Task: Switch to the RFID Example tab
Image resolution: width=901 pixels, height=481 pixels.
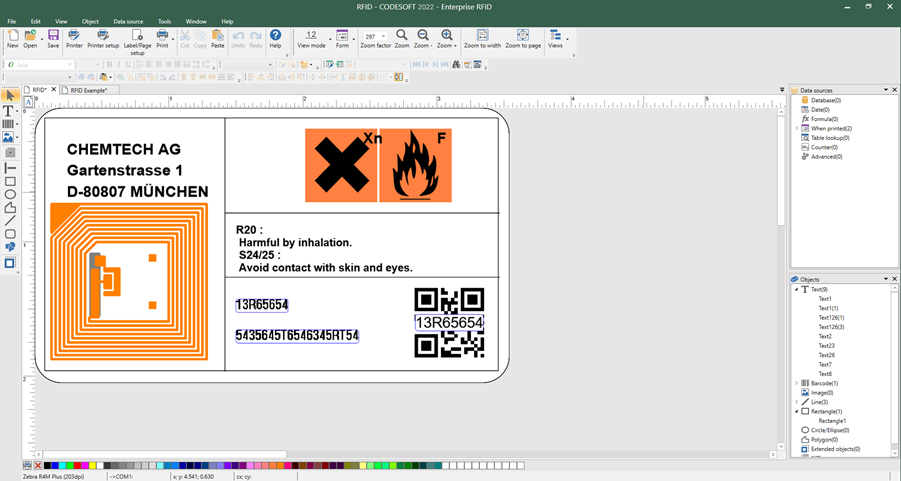Action: click(x=88, y=90)
